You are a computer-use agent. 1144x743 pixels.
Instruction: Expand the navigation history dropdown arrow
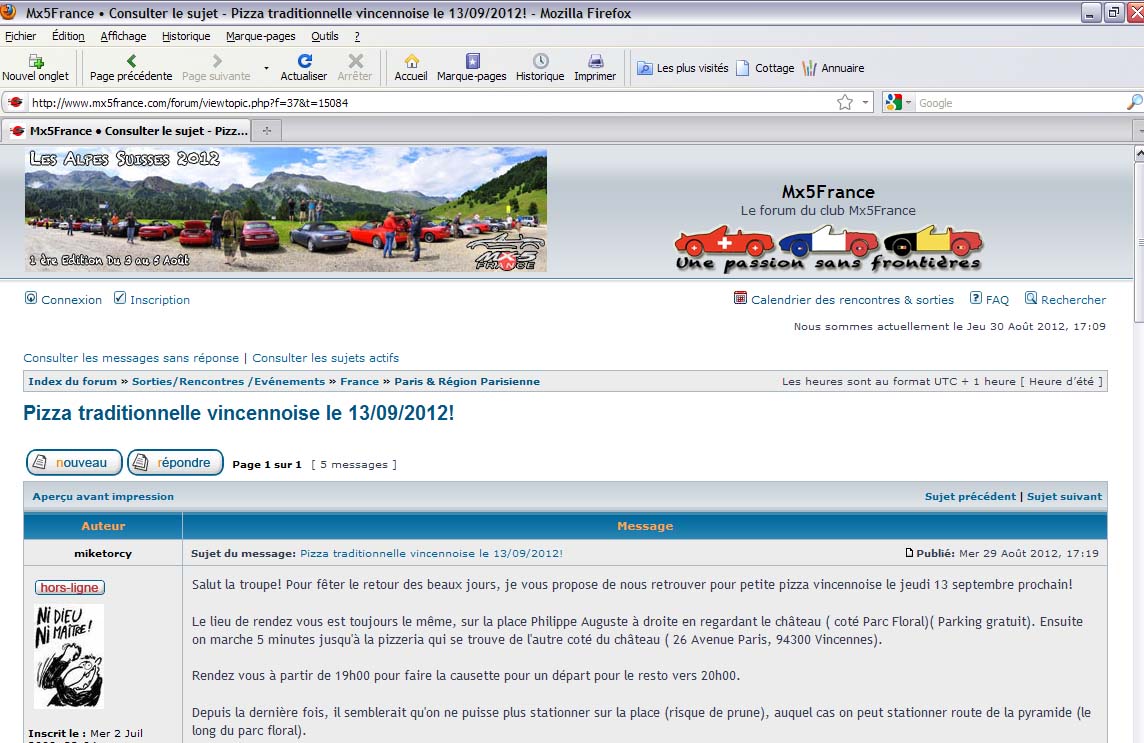[266, 68]
